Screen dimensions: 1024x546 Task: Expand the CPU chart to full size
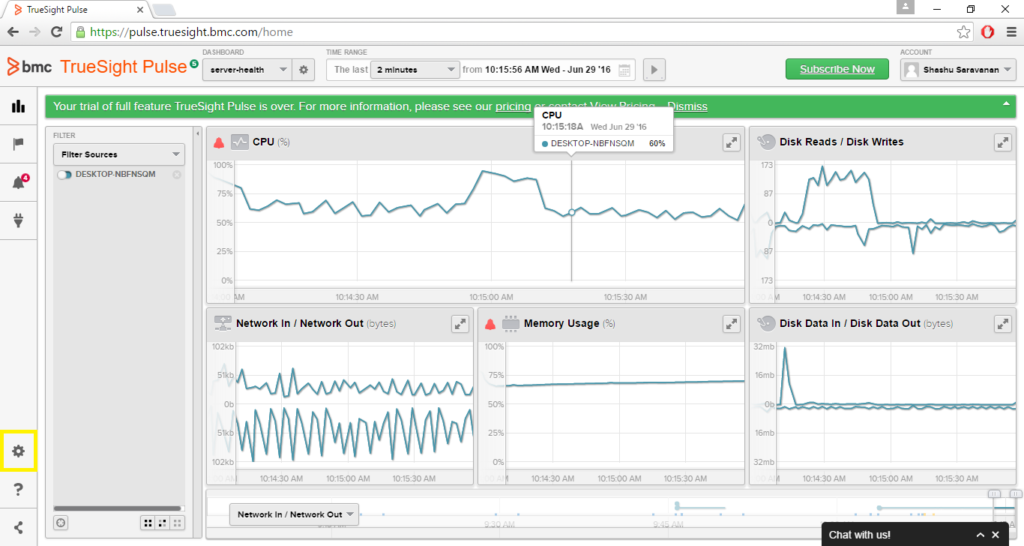(x=731, y=142)
